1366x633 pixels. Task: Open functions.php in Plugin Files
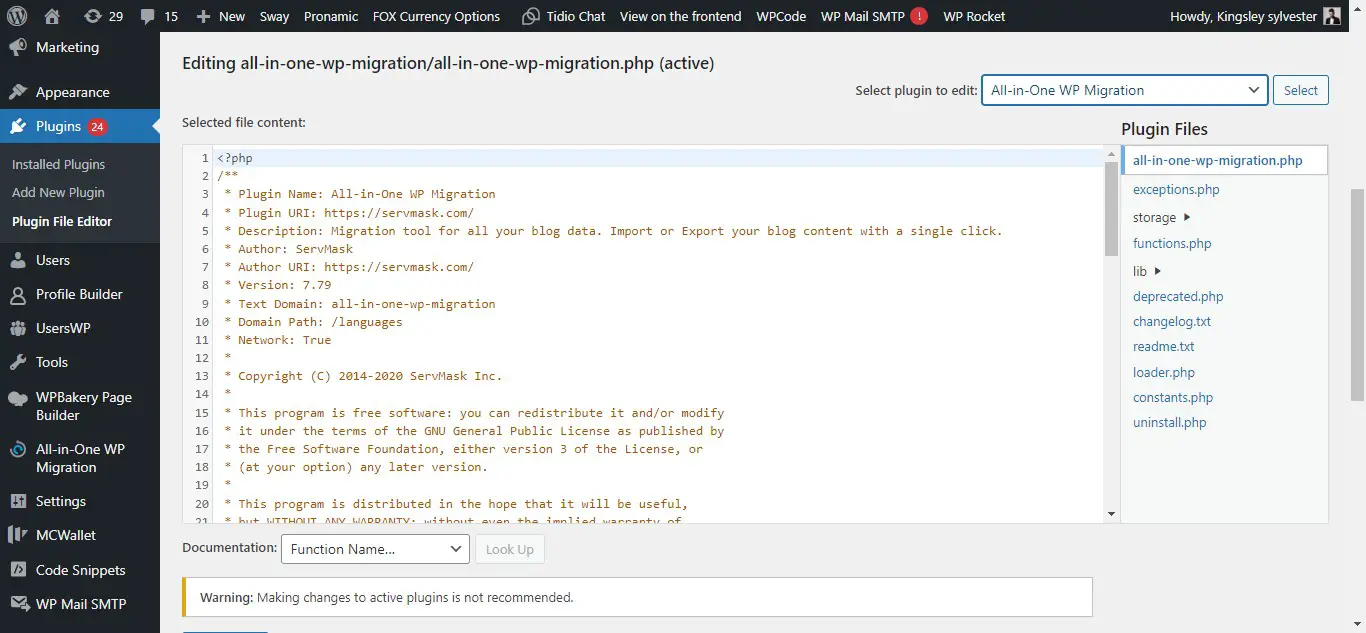click(1172, 243)
